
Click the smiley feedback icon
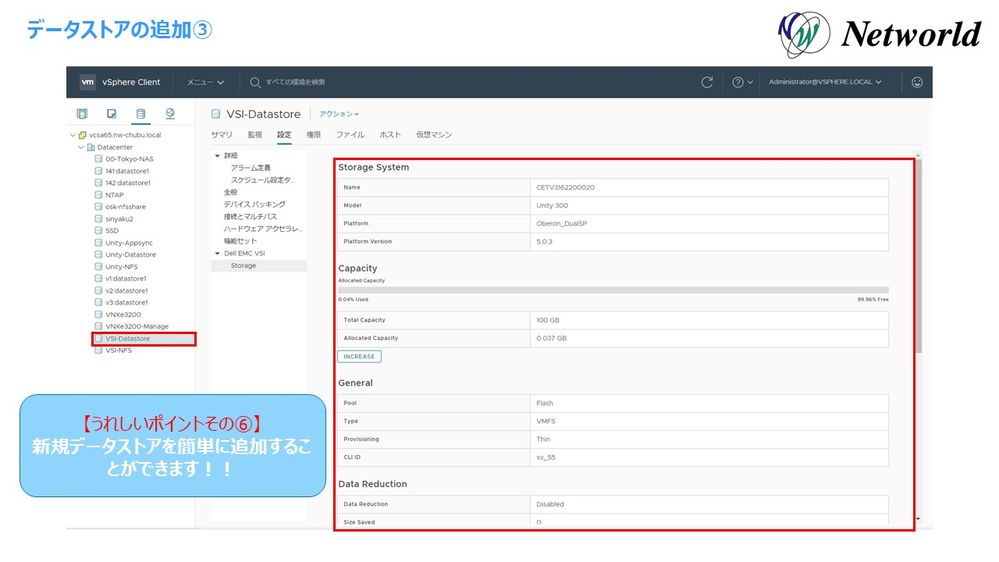917,82
